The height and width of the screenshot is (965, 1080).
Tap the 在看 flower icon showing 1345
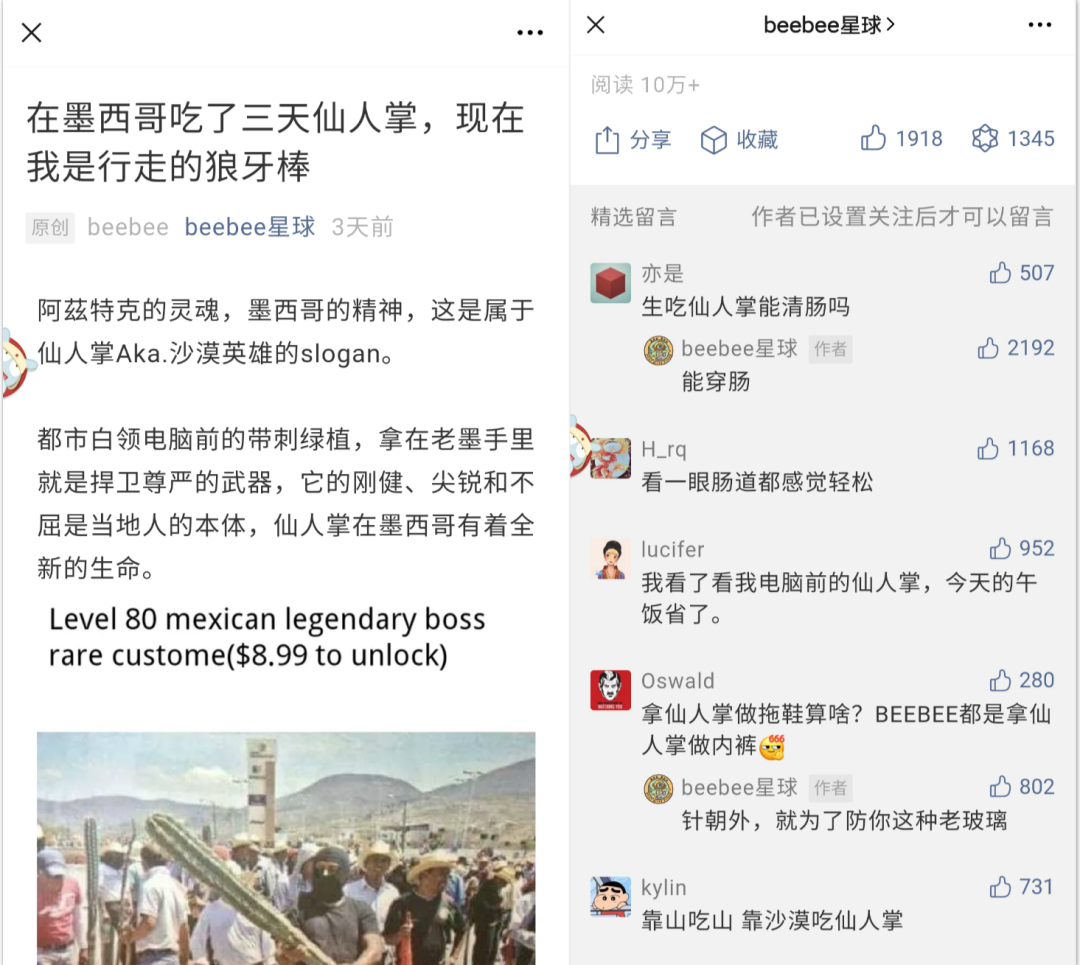(x=984, y=138)
